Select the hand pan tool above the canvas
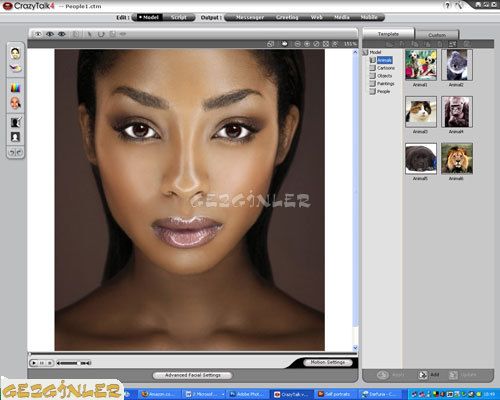 [x=284, y=44]
